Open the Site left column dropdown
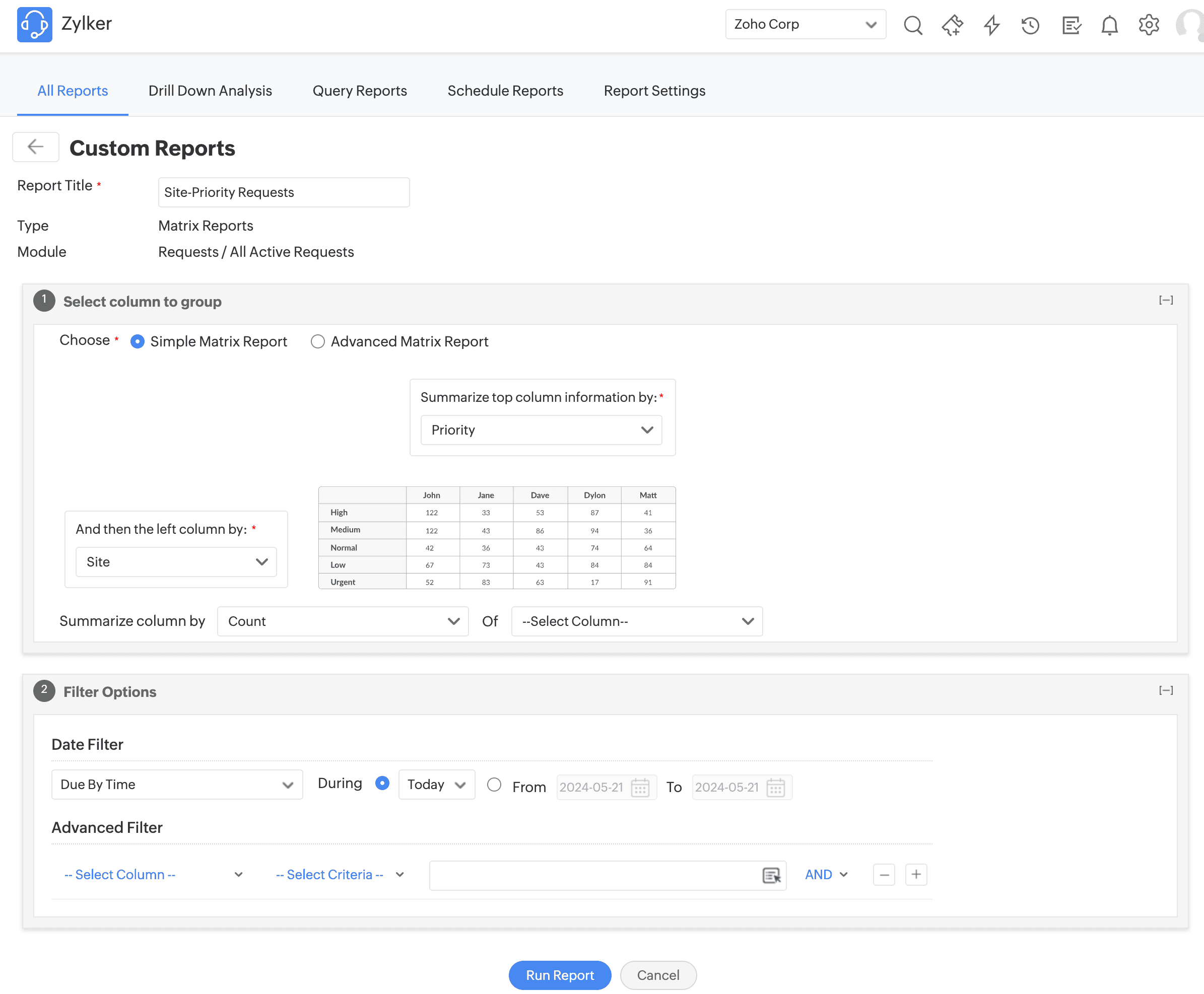Screen dimensions: 1204x994 (176, 561)
